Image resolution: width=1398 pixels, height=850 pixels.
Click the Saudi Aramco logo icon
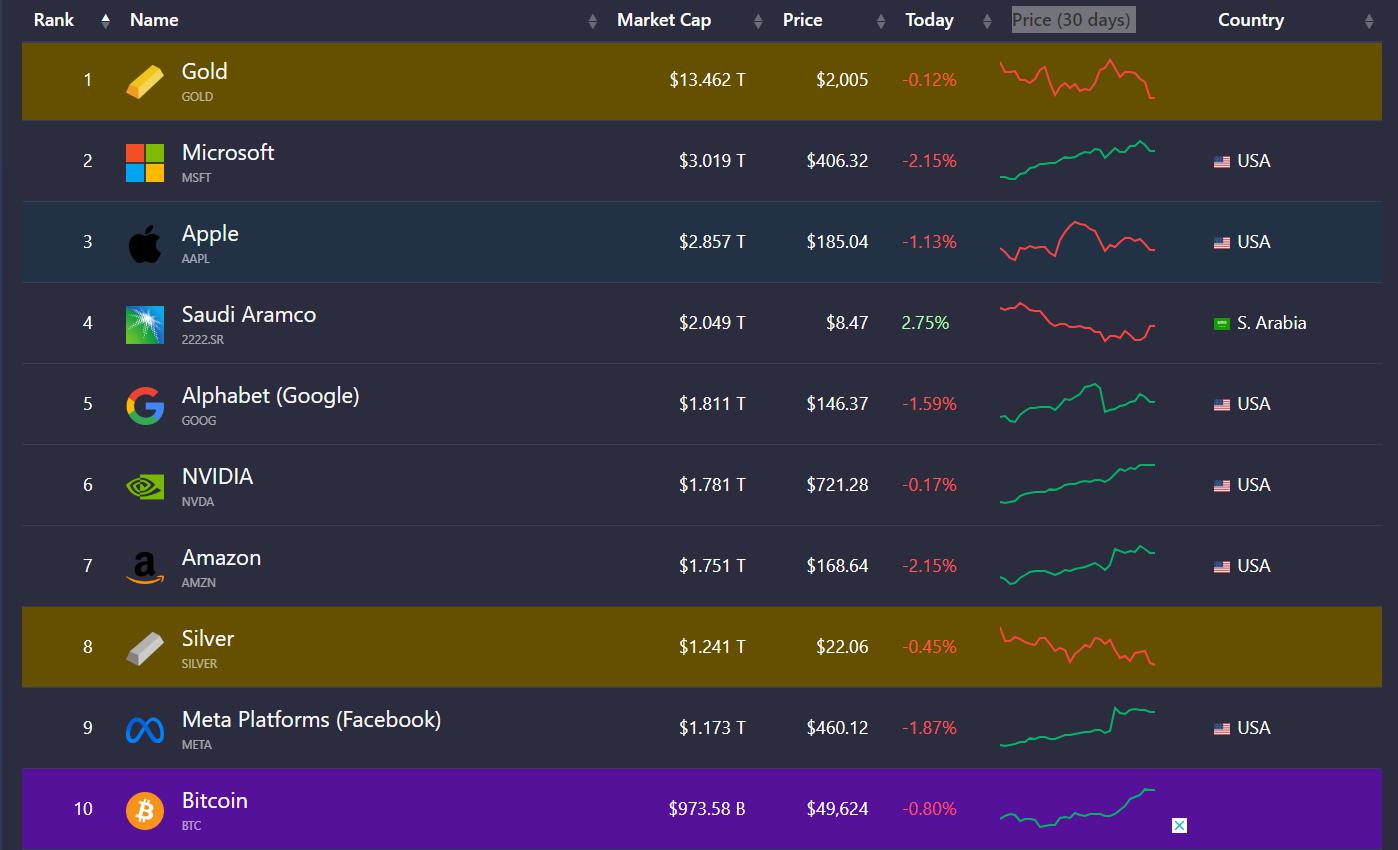145,325
